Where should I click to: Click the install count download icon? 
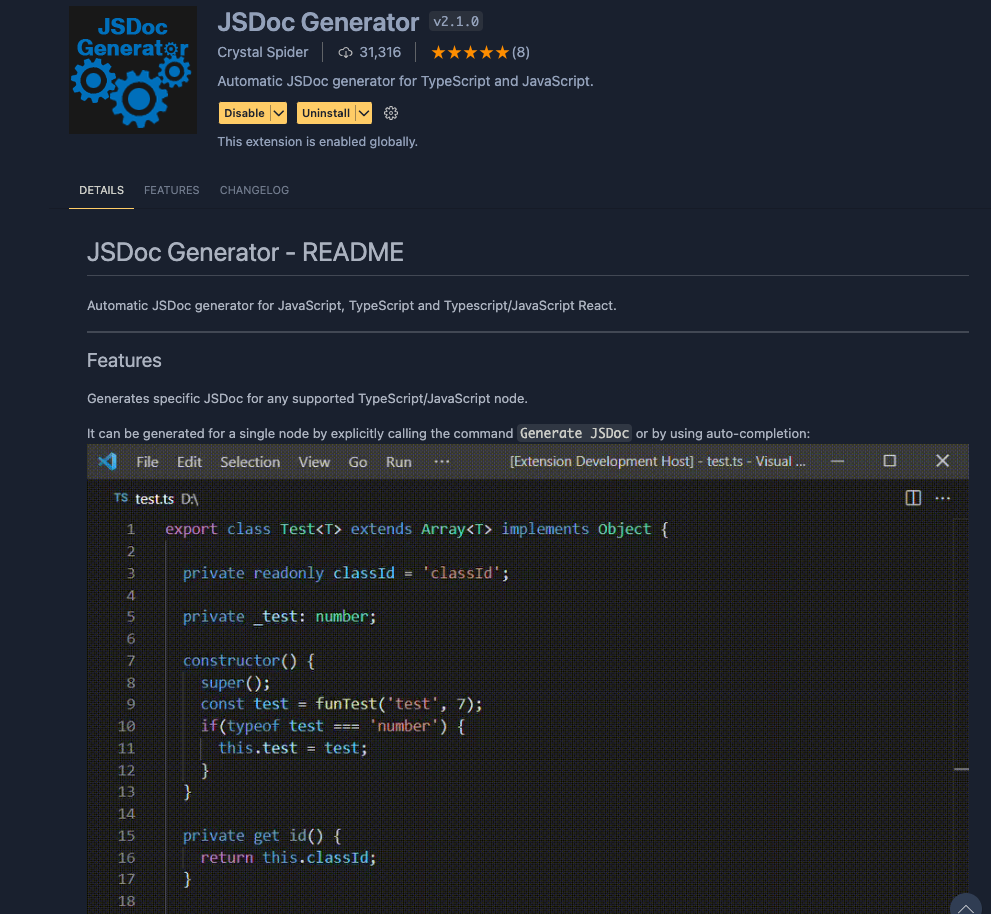pos(346,52)
